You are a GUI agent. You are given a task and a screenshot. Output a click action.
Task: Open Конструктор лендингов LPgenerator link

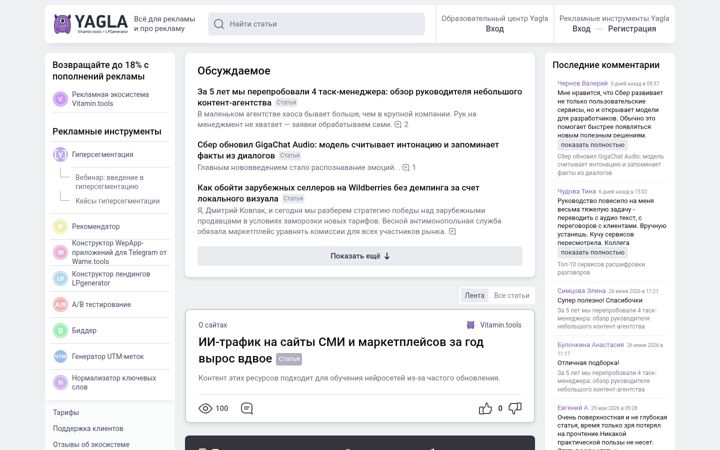coord(111,278)
